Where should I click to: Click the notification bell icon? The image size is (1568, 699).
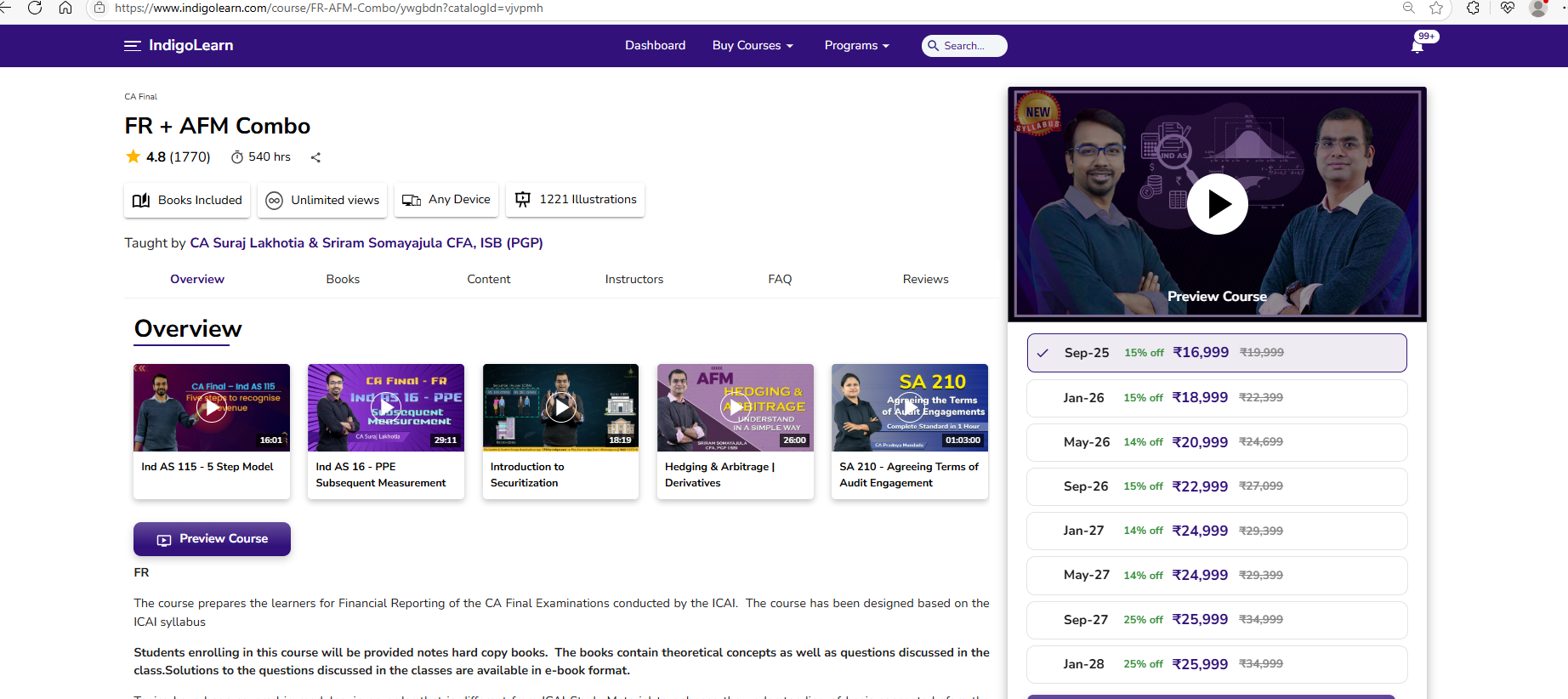point(1417,47)
